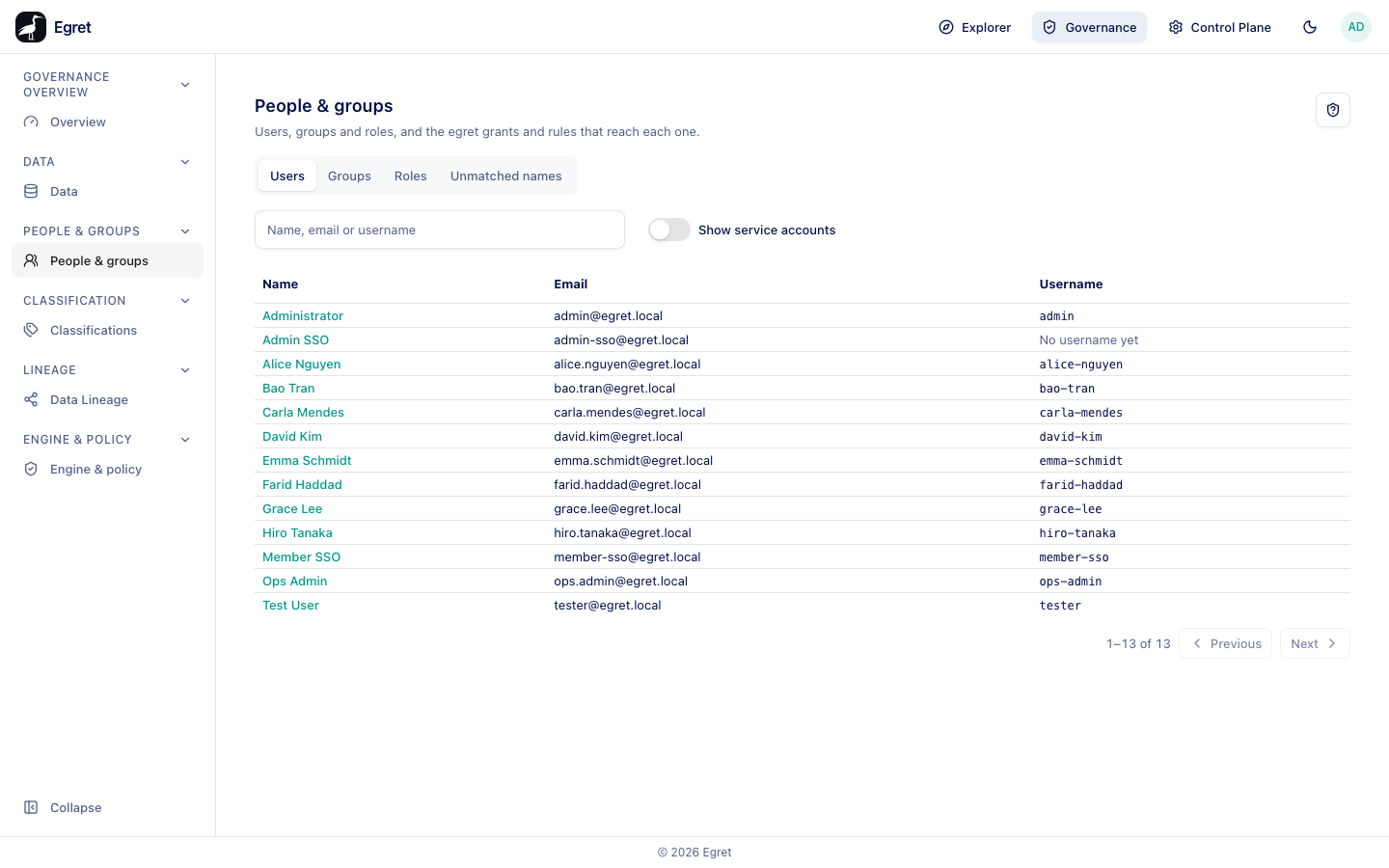The height and width of the screenshot is (868, 1389).
Task: Collapse the Governance Overview section
Action: [185, 85]
